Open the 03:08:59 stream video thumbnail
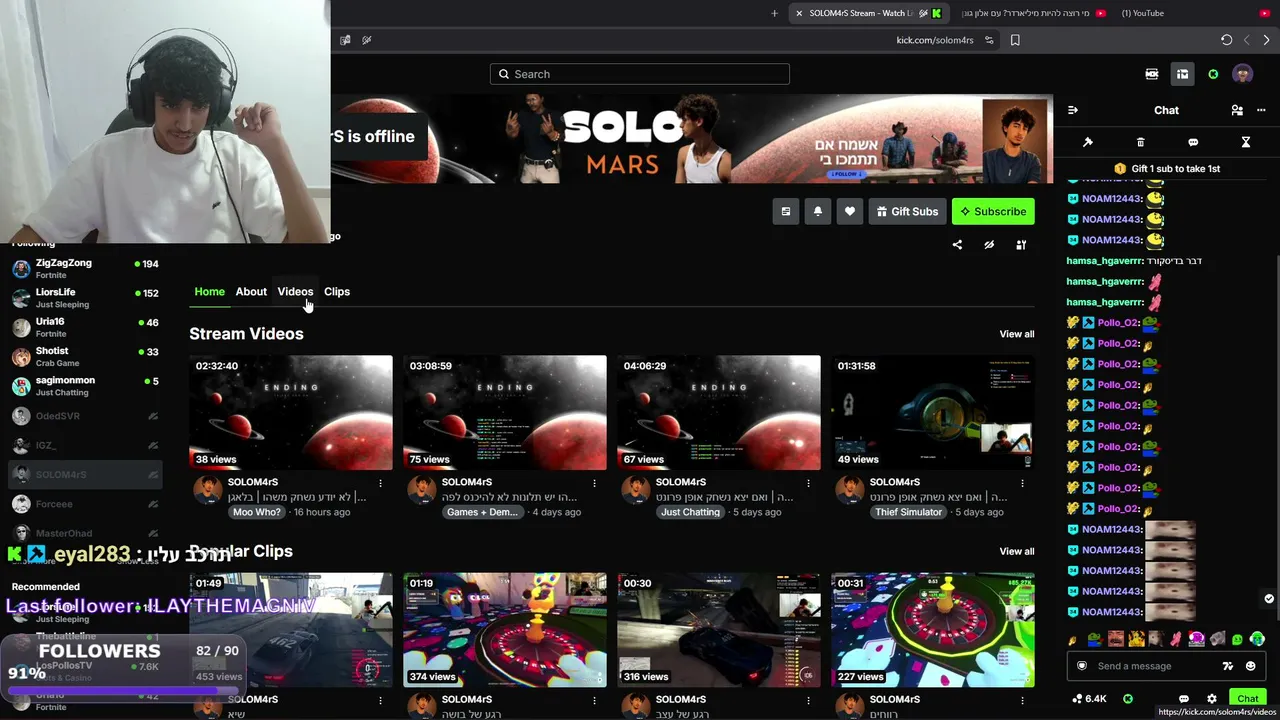The image size is (1280, 720). pyautogui.click(x=505, y=412)
